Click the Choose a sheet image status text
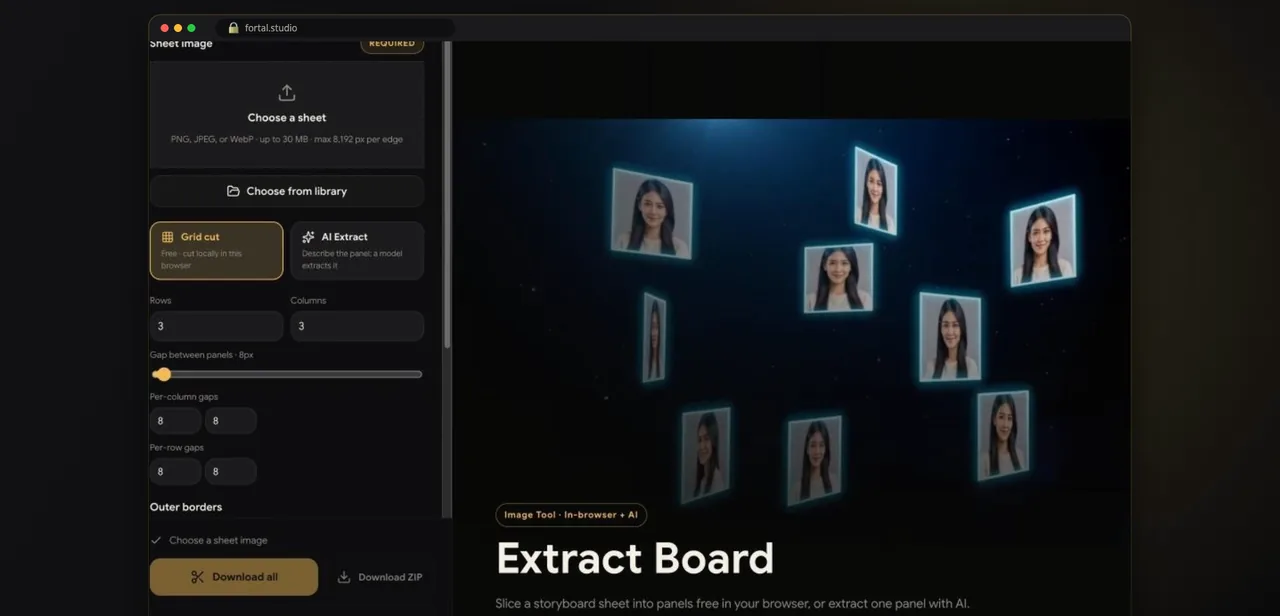Screen dimensions: 1280x616 (x=218, y=540)
